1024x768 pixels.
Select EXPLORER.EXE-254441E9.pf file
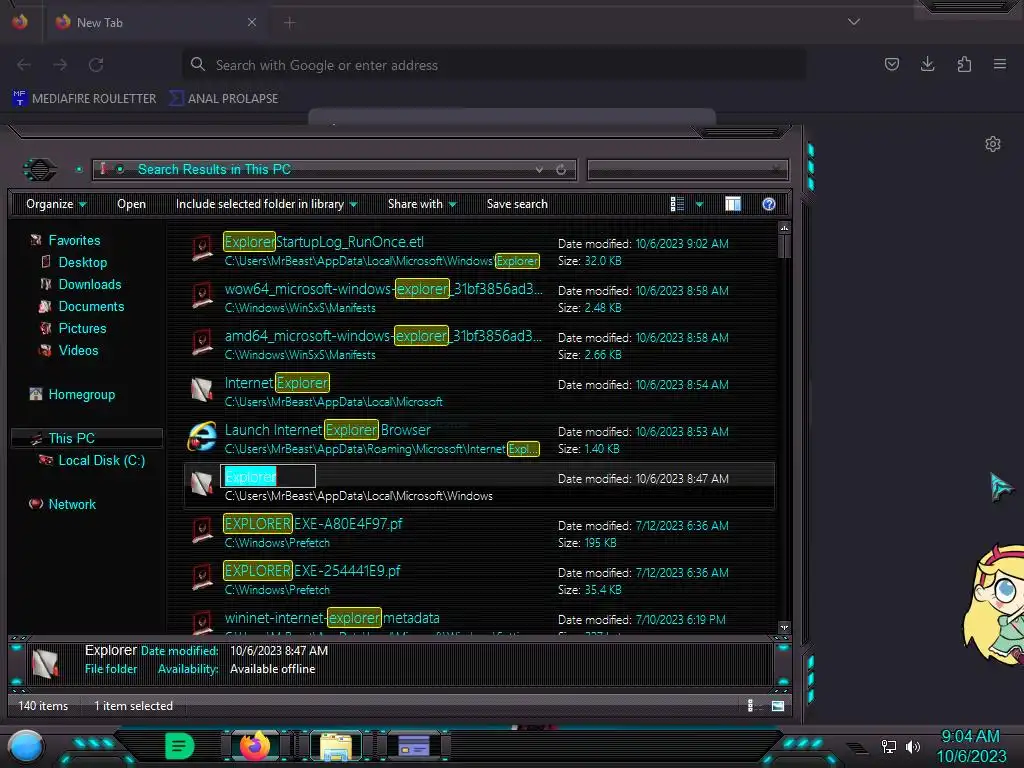[x=480, y=580]
